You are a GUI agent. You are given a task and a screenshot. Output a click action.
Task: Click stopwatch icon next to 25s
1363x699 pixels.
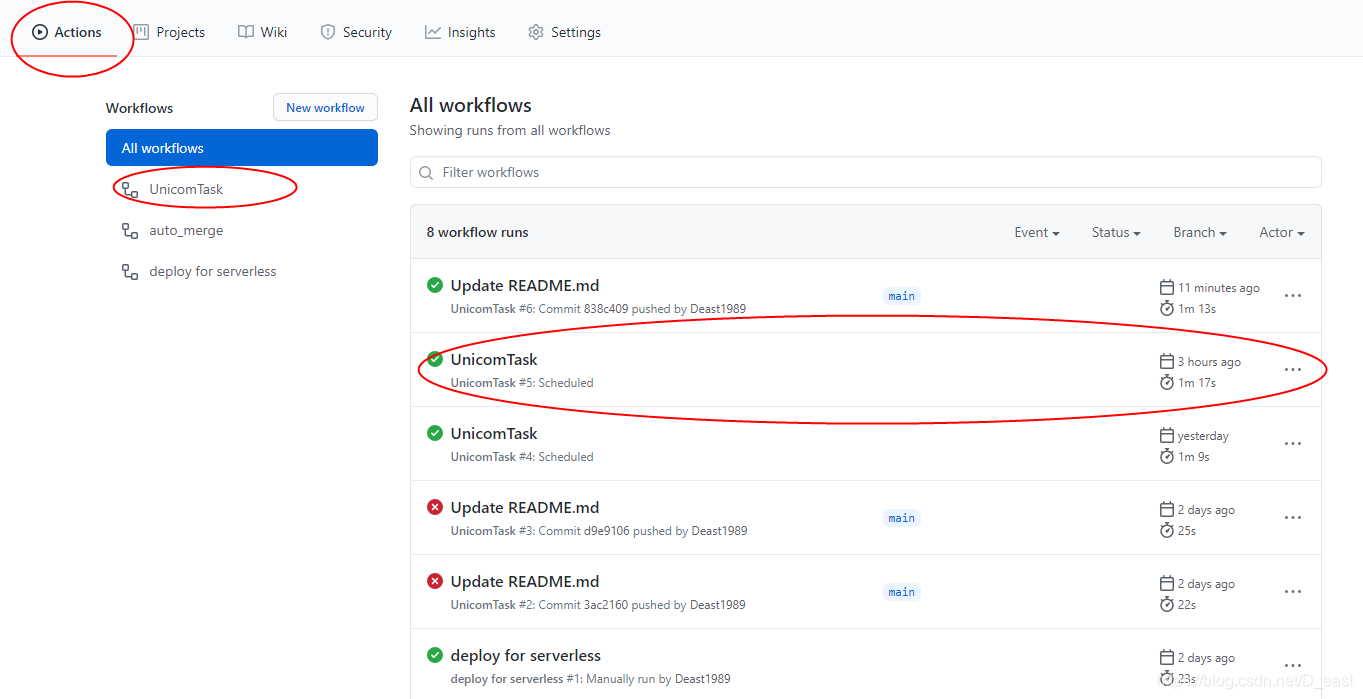(x=1166, y=530)
